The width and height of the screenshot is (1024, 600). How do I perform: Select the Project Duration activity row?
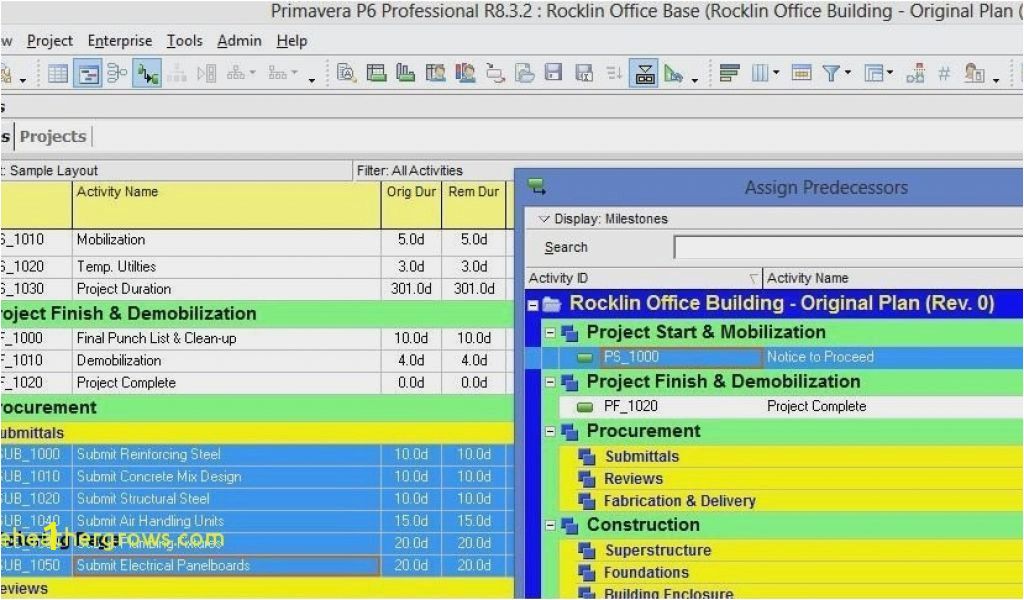(257, 289)
